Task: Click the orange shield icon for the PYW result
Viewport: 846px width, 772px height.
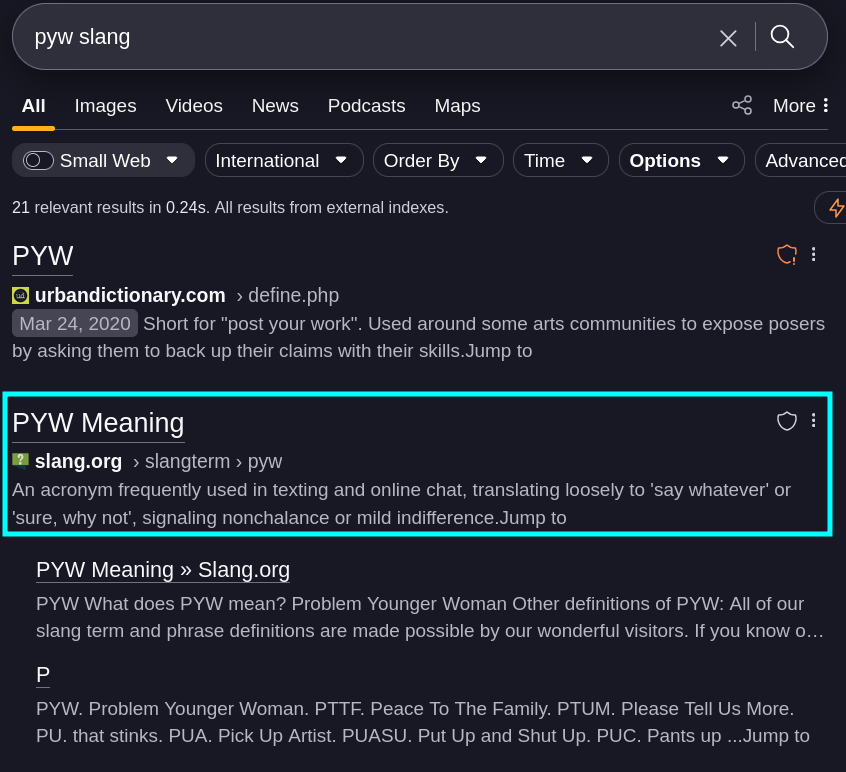Action: coord(787,255)
